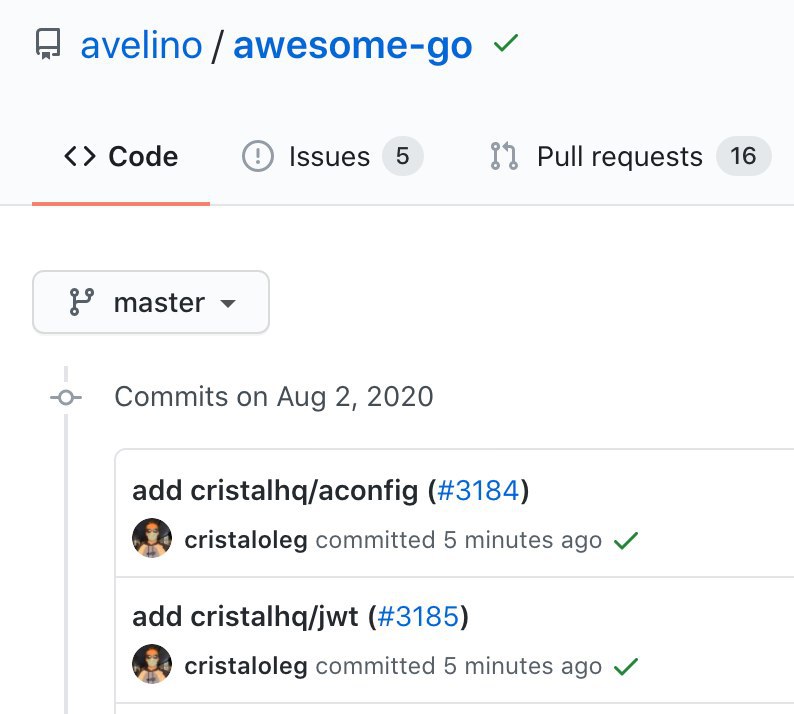This screenshot has height=714, width=794.
Task: Click the caret arrow next to master
Action: (x=228, y=303)
